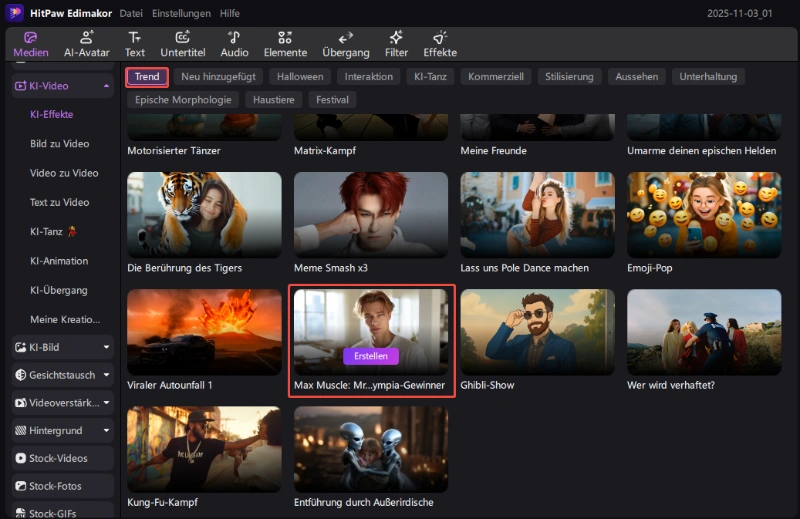Select the Filter toolbar icon
Image resolution: width=800 pixels, height=519 pixels.
(396, 37)
